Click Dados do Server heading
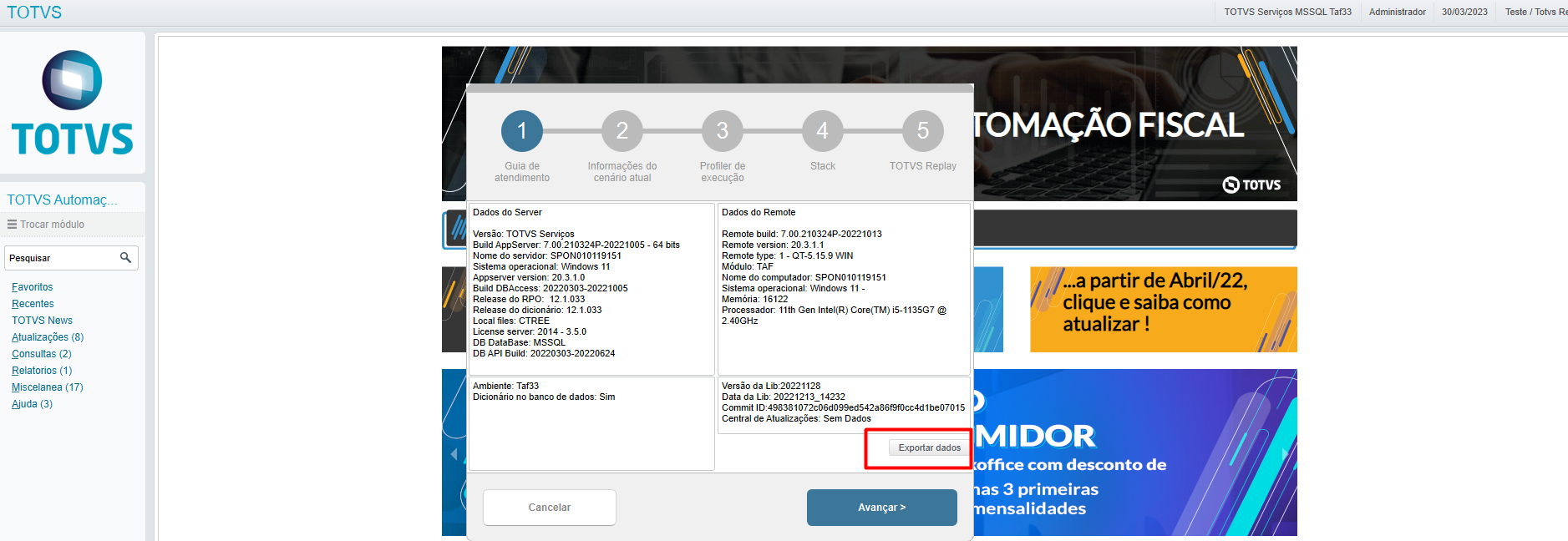Image resolution: width=1568 pixels, height=541 pixels. click(507, 213)
